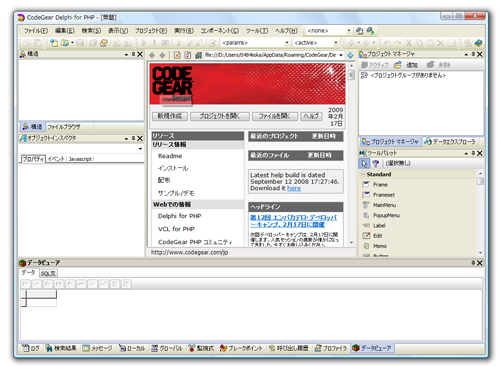Screen dimensions: 500x366
Task: Click the triangle arrow on ツールパレット panel header
Action: click(466, 153)
